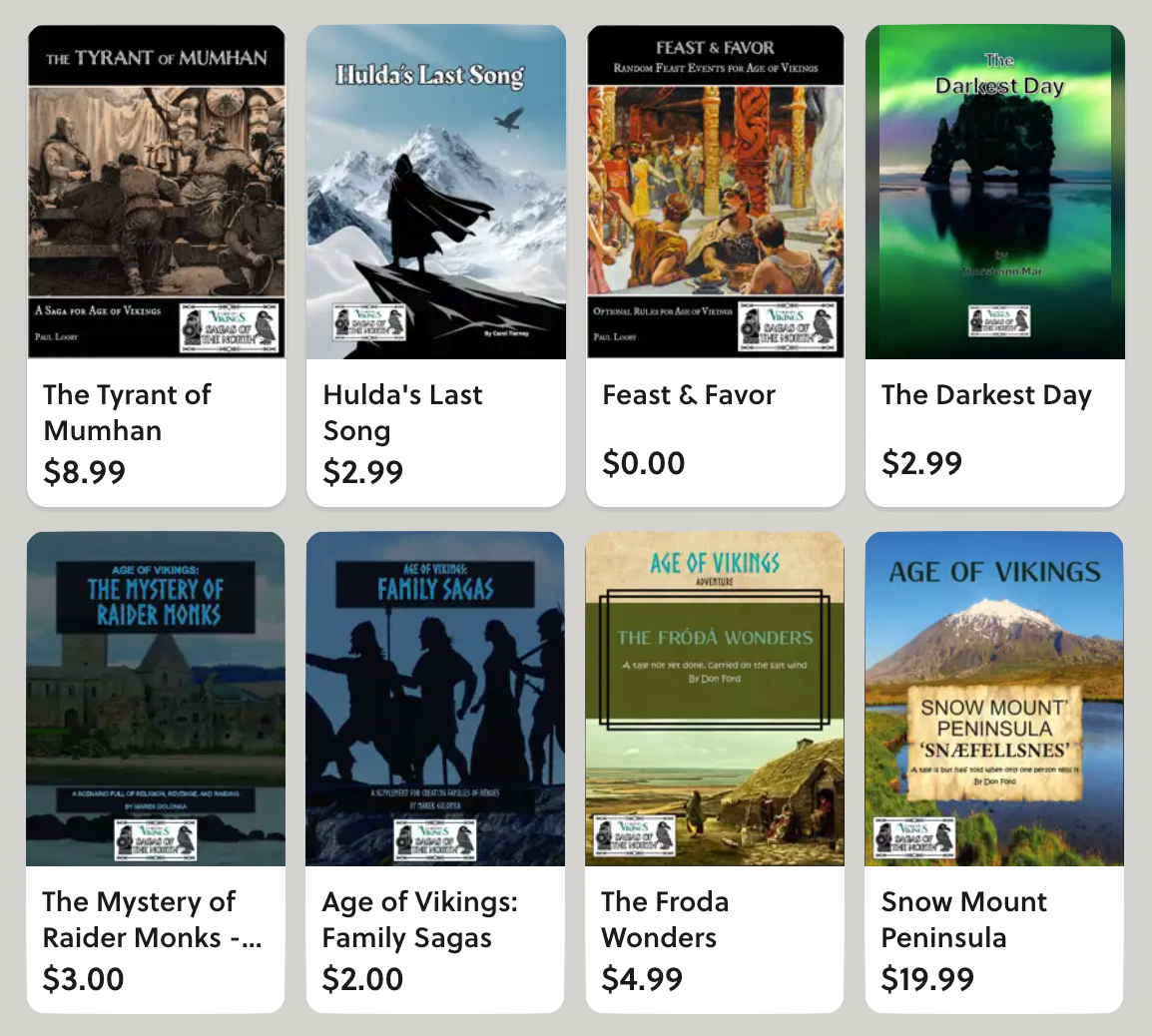The width and height of the screenshot is (1152, 1036).
Task: Click 'Snow Mount Peninsula' title link
Action: coord(964,919)
